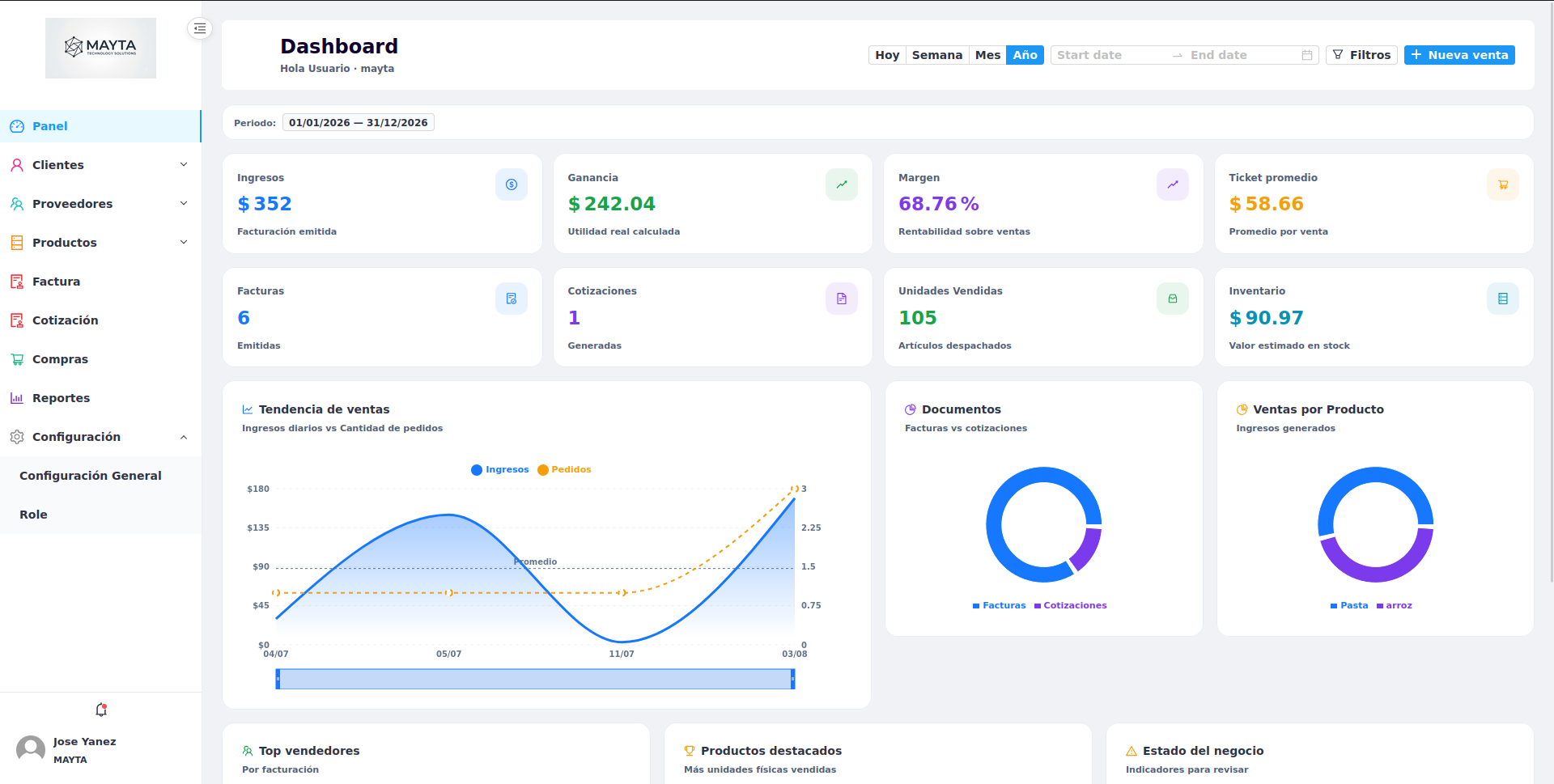Click the right handle of chart zoom slider
Screen dimensions: 1554x784
point(792,679)
